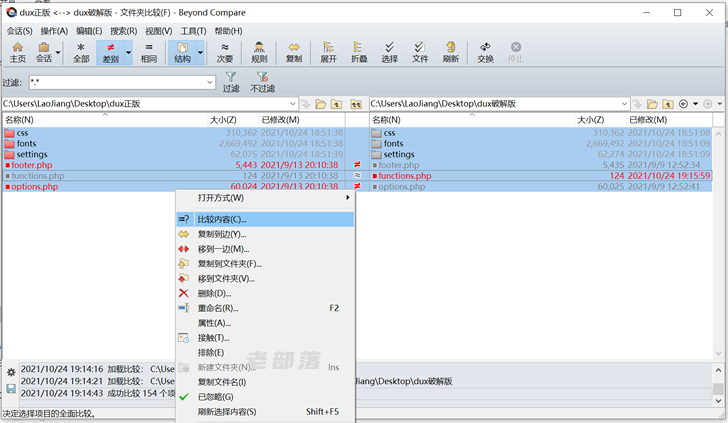Image resolution: width=728 pixels, height=423 pixels.
Task: Show all files with 全部
Action: pyautogui.click(x=81, y=52)
